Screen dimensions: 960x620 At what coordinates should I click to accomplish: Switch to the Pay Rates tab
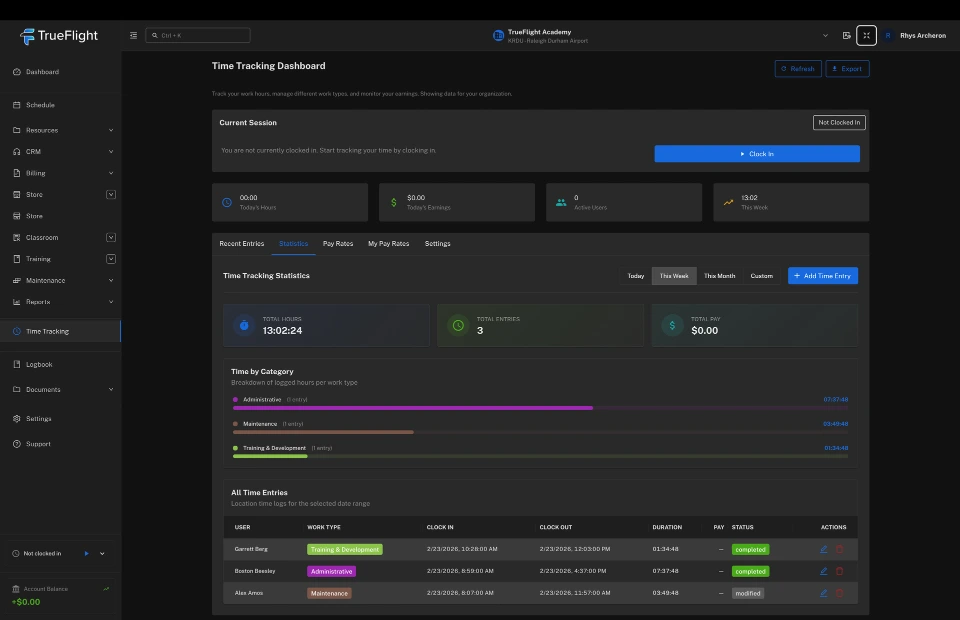coord(337,244)
